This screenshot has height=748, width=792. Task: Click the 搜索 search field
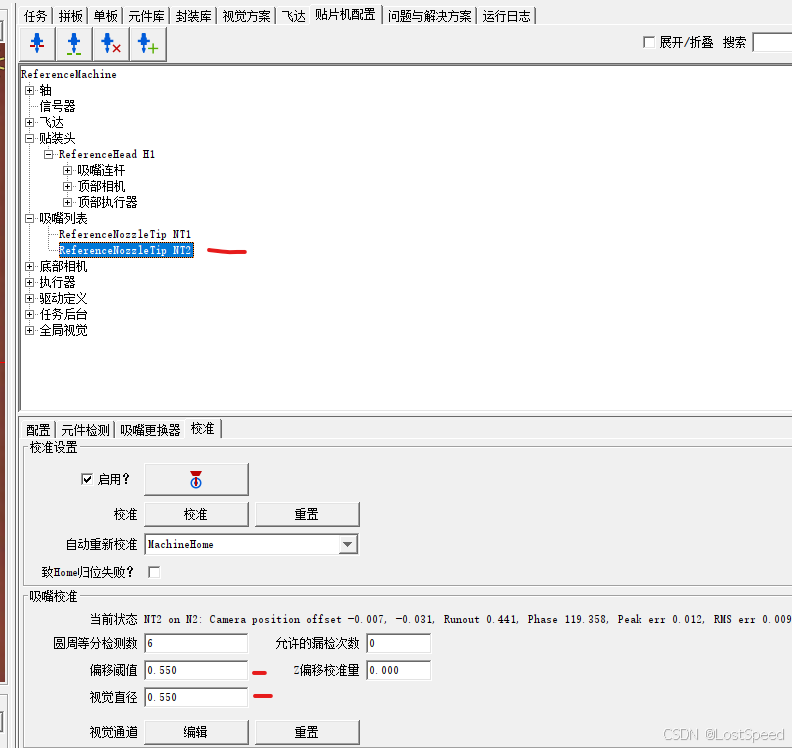tap(772, 42)
